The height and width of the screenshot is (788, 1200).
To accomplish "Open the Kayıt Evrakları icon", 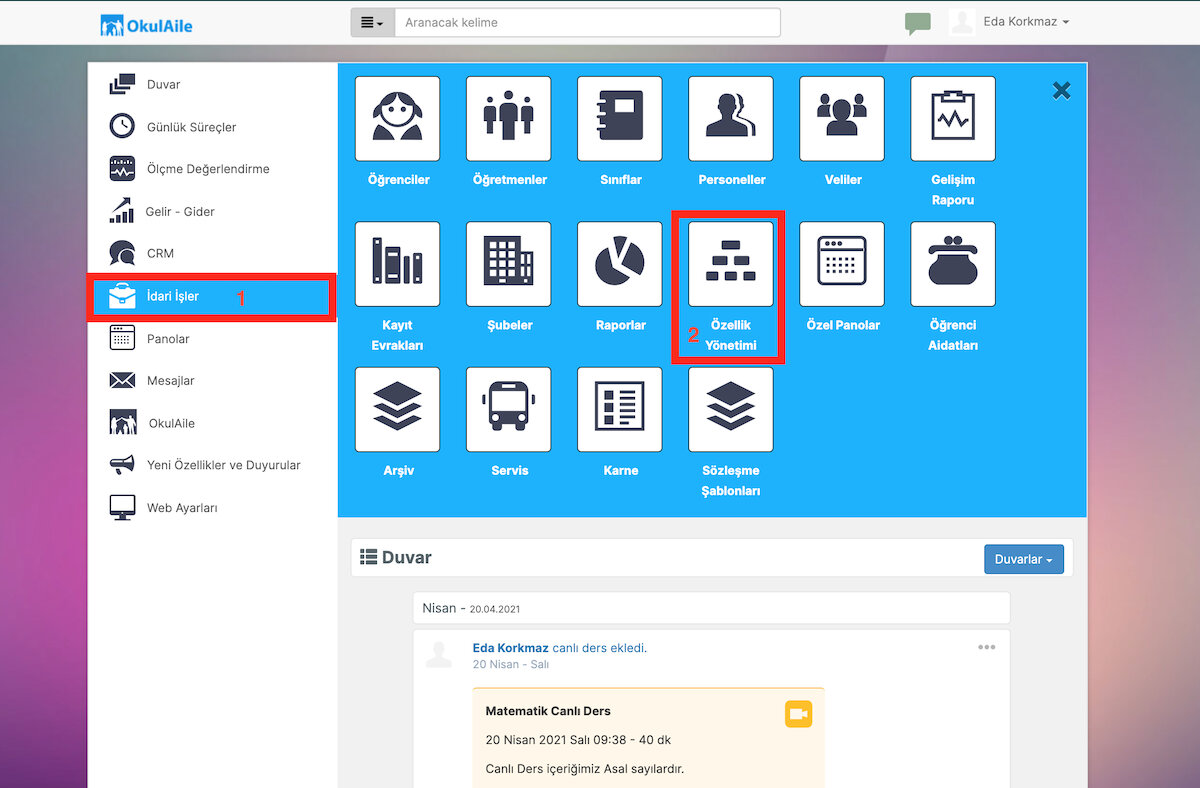I will tap(397, 264).
